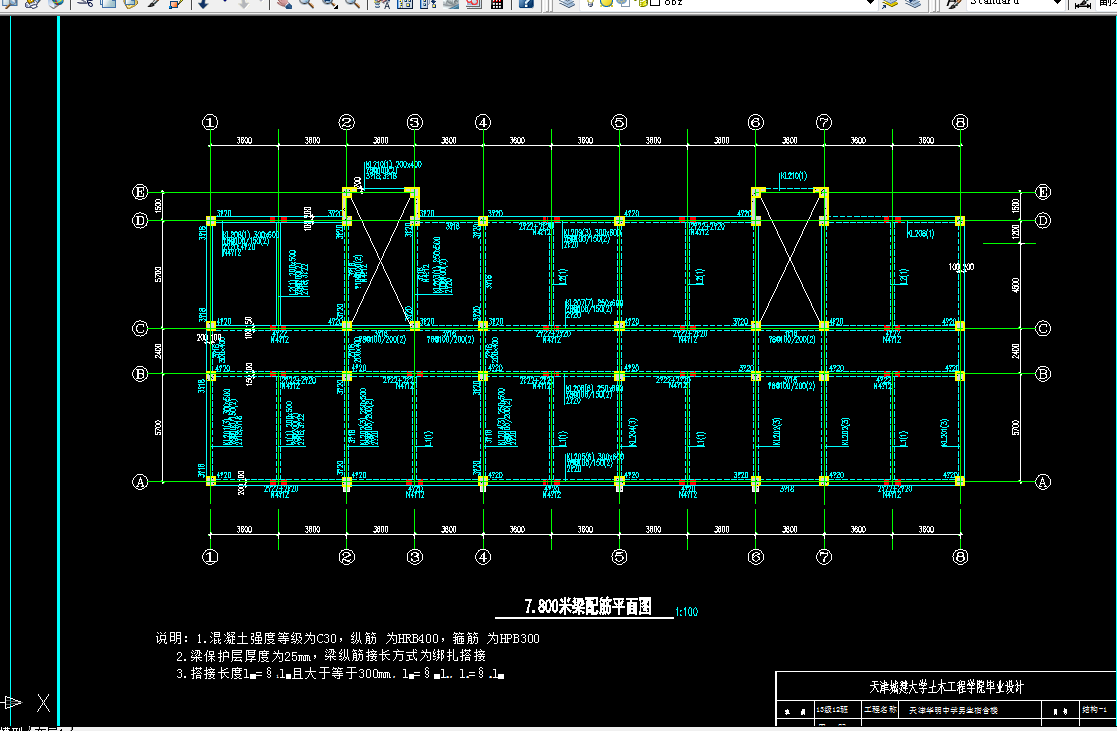Screen dimensions: 1117x731
Task: Select the Match Properties brush tool
Action: coord(153,4)
